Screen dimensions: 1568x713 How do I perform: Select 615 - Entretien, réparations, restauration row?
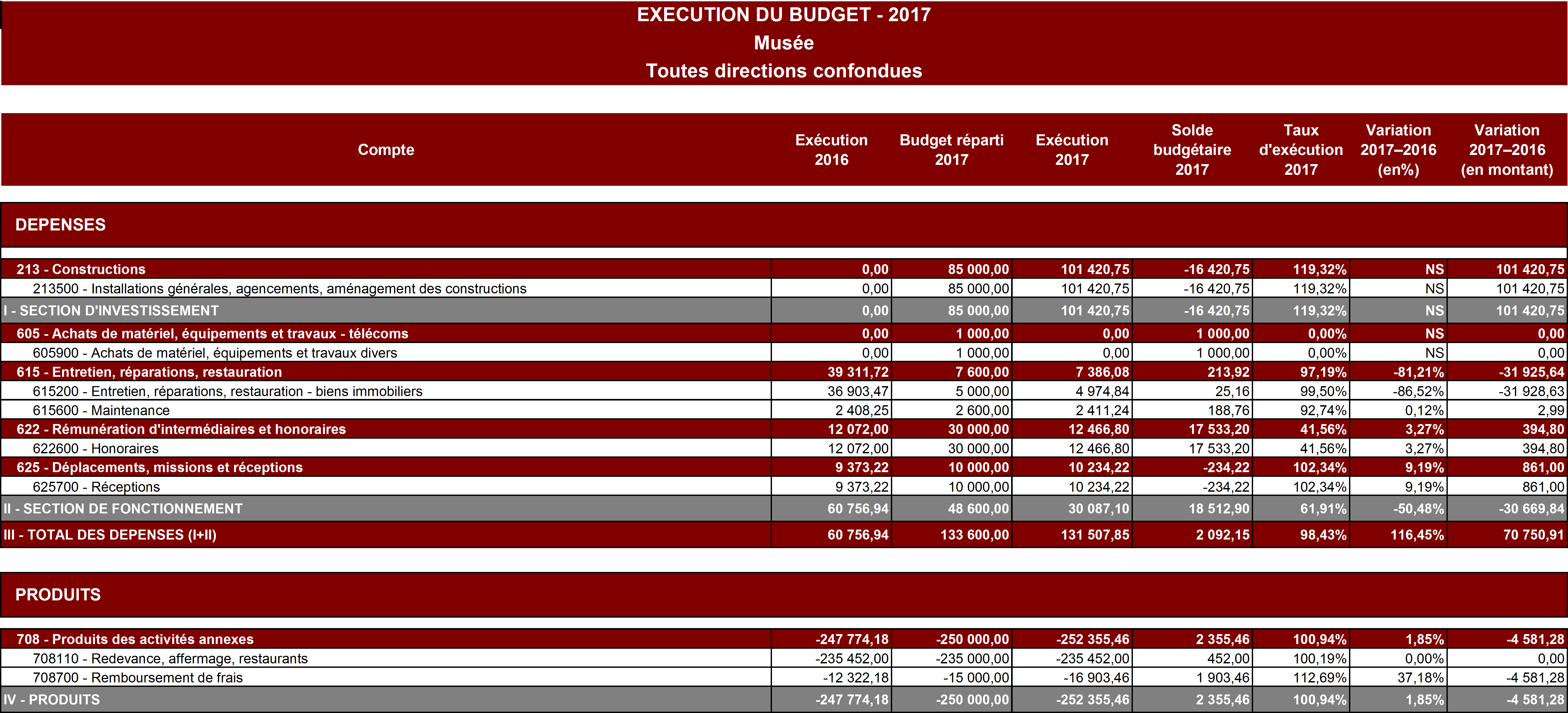coord(149,372)
